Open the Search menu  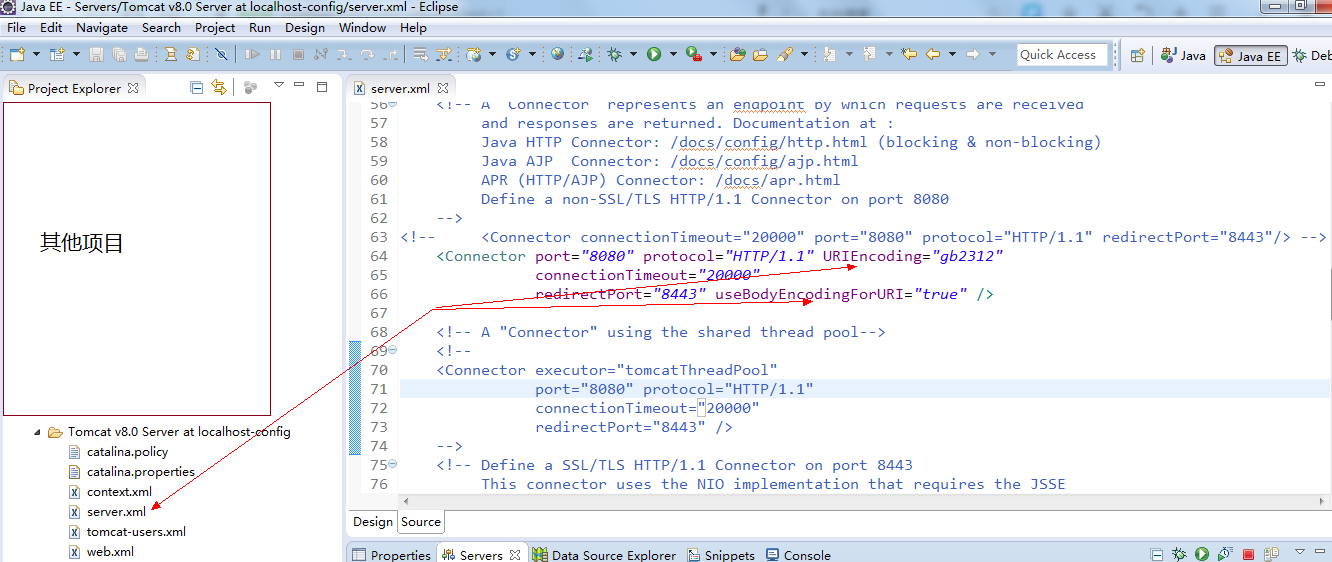pyautogui.click(x=161, y=28)
